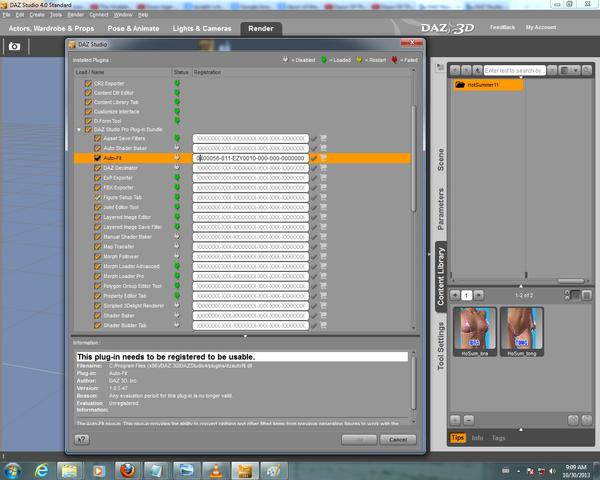Switch to Actors, Wardrobe & Props tab

[51, 29]
